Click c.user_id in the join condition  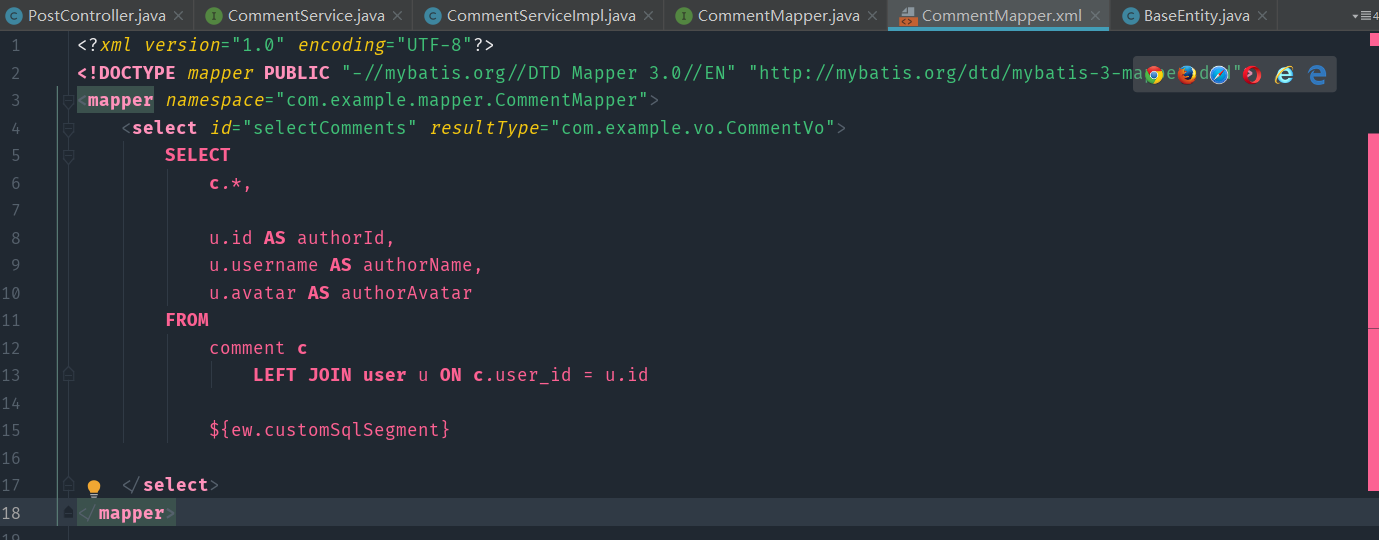tap(522, 375)
